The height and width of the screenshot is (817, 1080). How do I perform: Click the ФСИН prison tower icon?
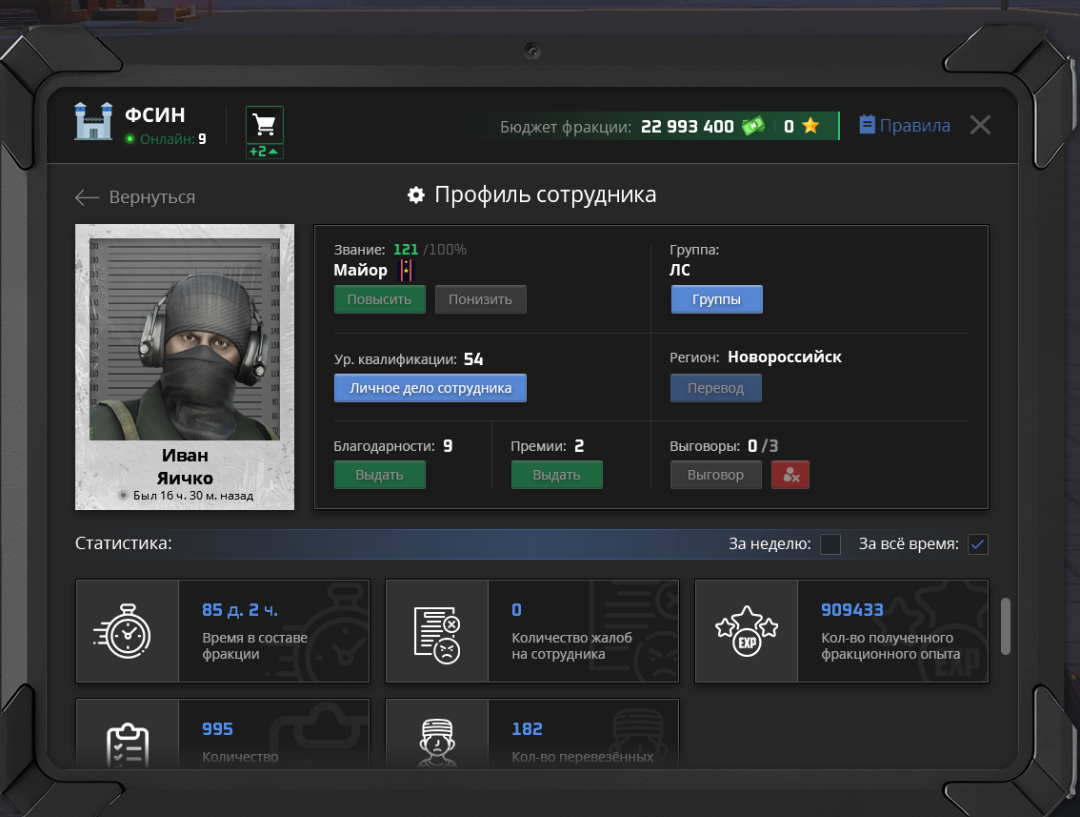pyautogui.click(x=93, y=122)
